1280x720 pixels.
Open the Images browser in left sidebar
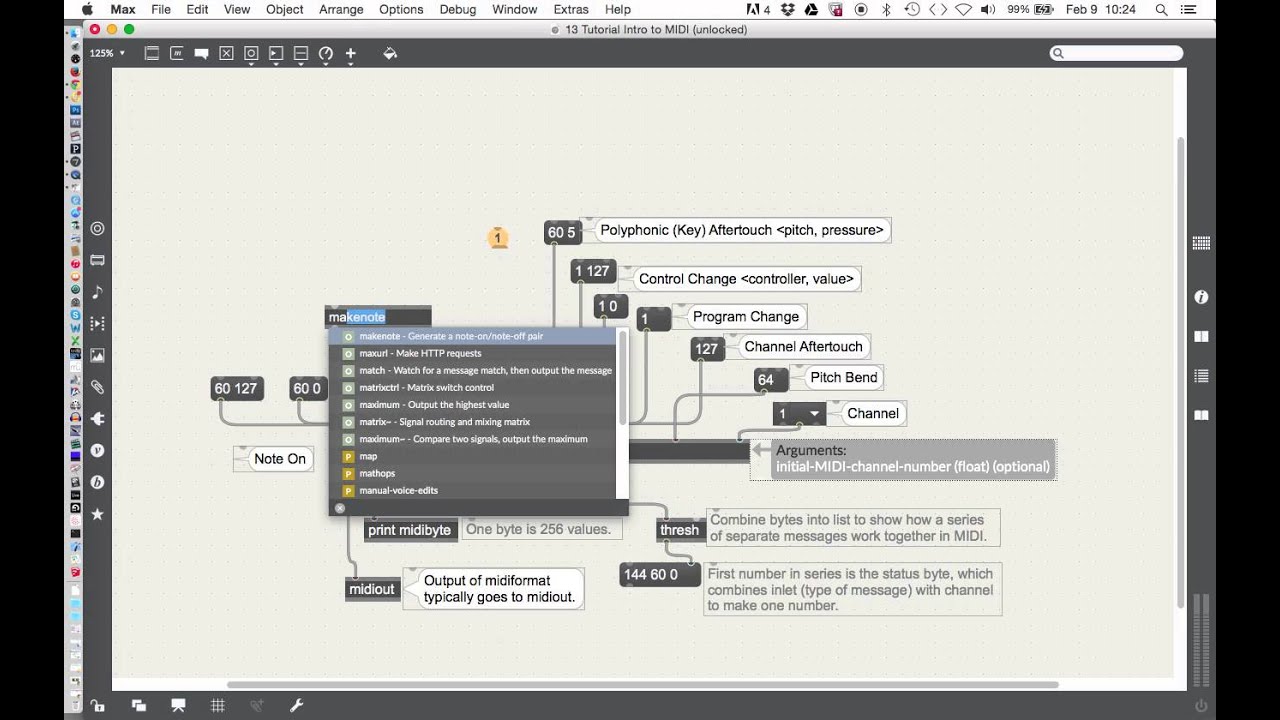tap(97, 355)
